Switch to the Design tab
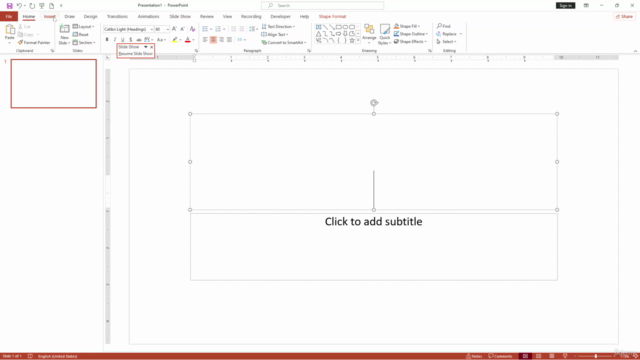The image size is (640, 360). [91, 16]
